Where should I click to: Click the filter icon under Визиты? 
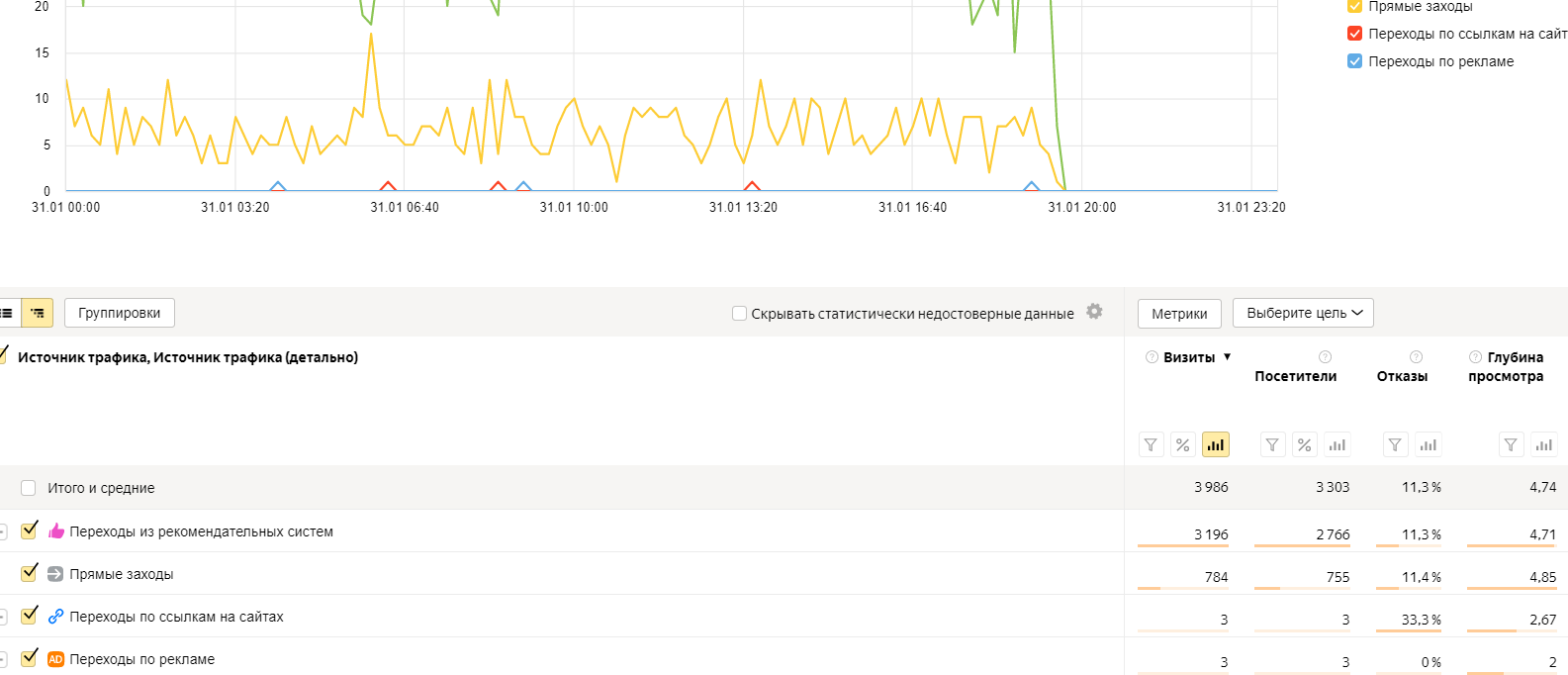tap(1151, 445)
